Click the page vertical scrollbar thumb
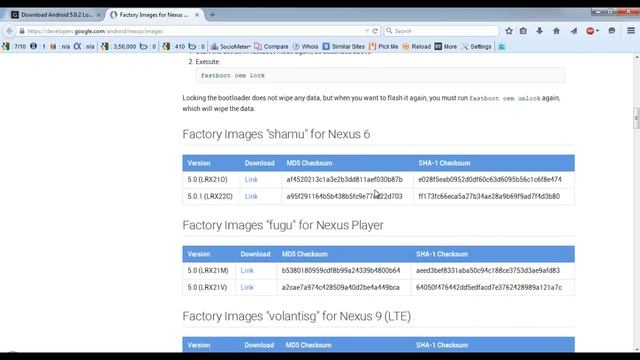 pyautogui.click(x=636, y=118)
